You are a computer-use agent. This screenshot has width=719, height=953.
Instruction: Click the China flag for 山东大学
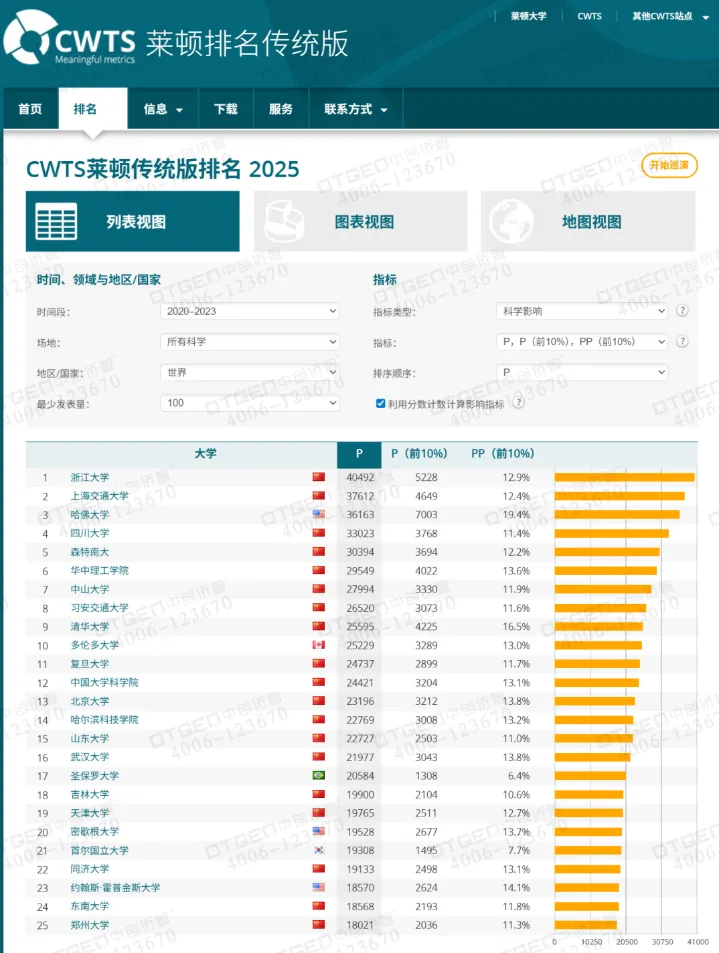(318, 738)
